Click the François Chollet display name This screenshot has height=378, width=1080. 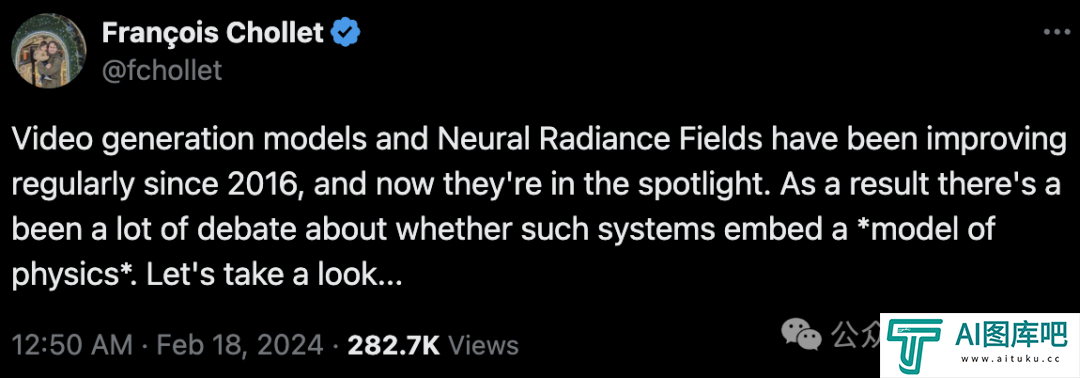[x=213, y=32]
